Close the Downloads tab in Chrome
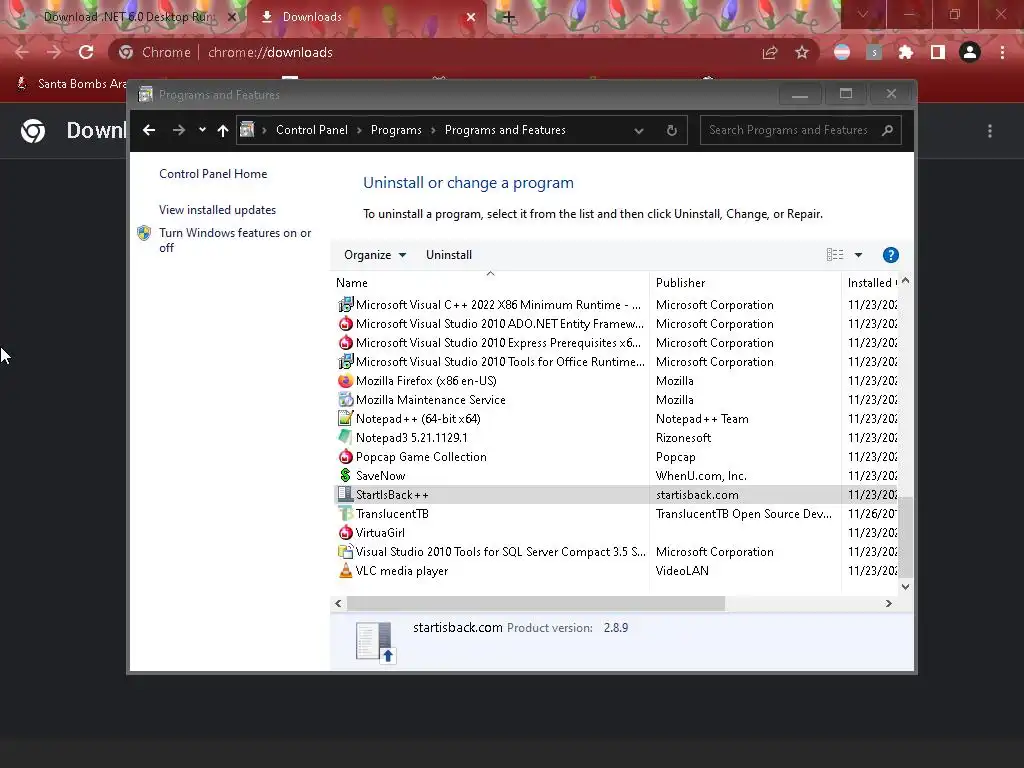This screenshot has height=768, width=1024. (x=471, y=17)
